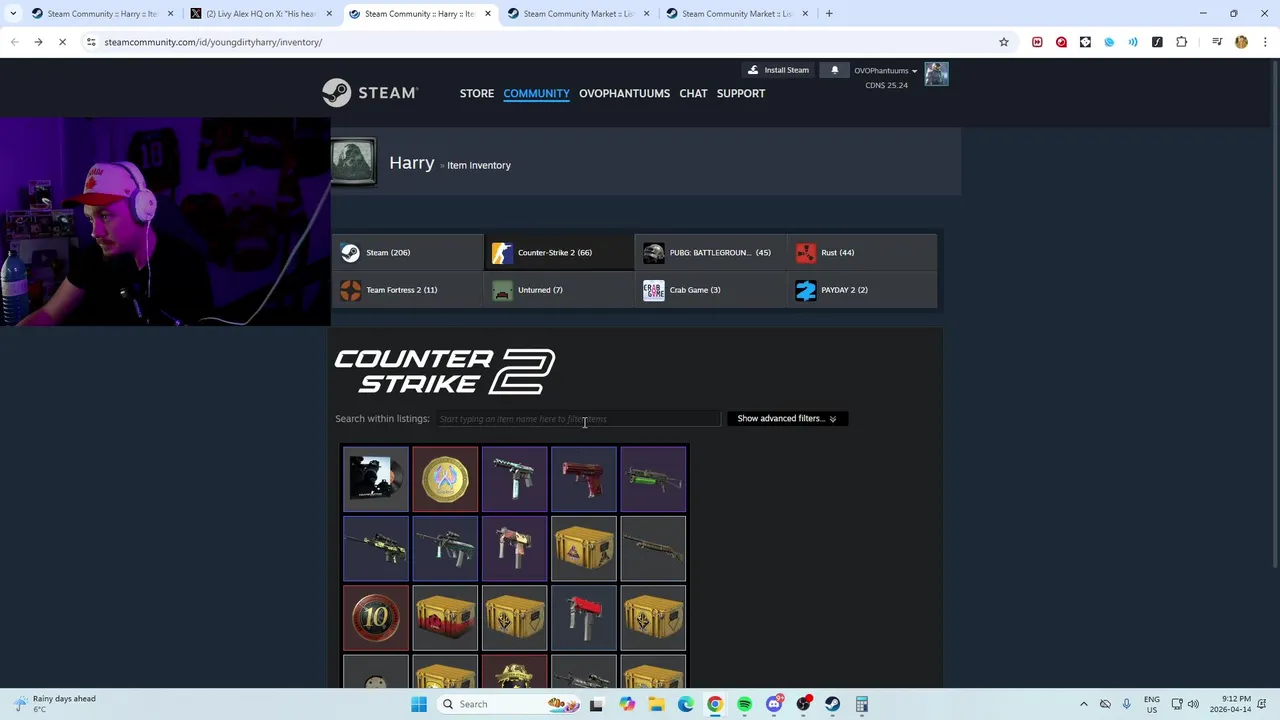Show hidden system tray icons chevron
1280x720 pixels.
click(x=1084, y=704)
